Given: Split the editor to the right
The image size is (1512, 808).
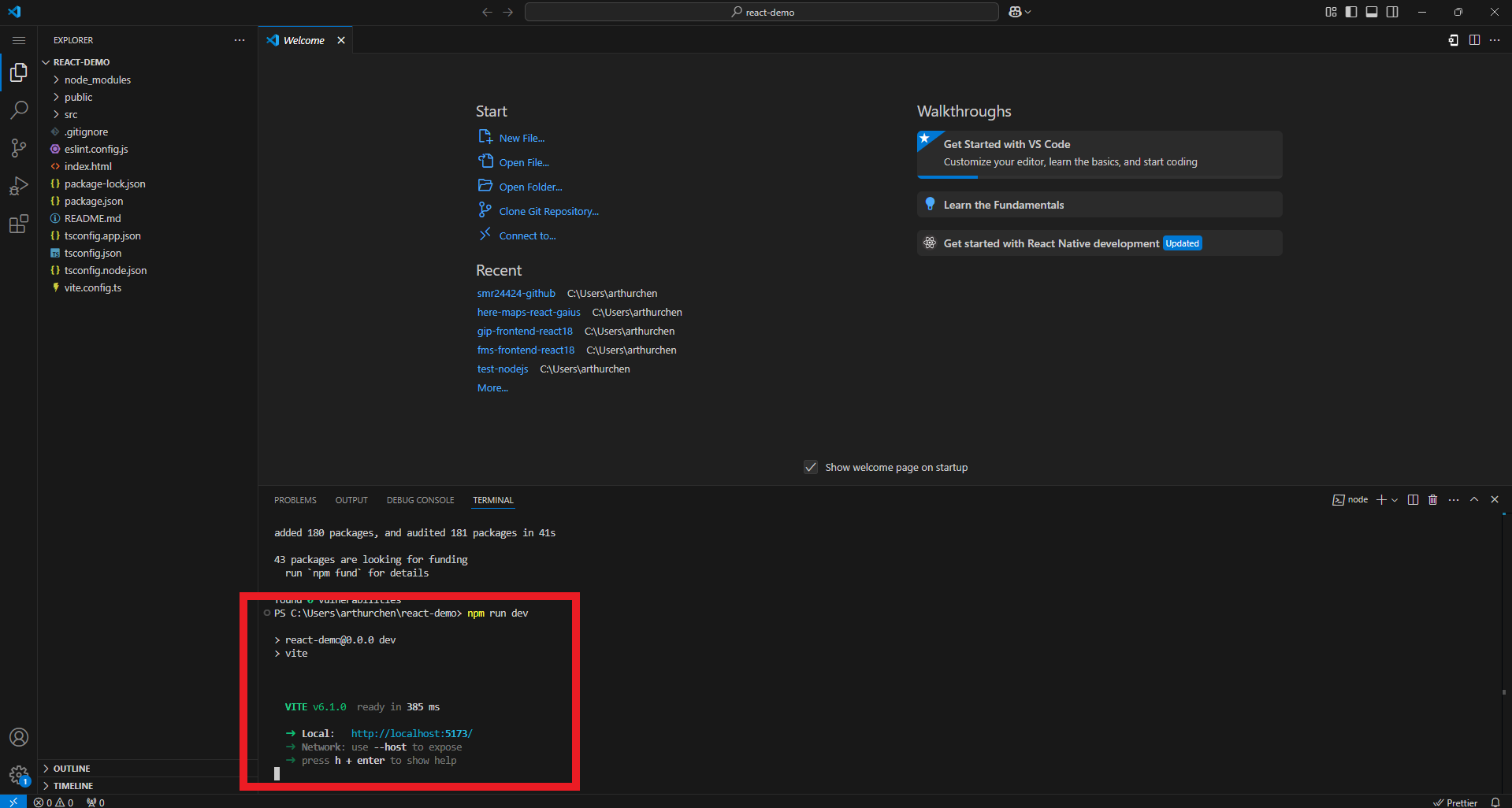Looking at the screenshot, I should pos(1474,40).
